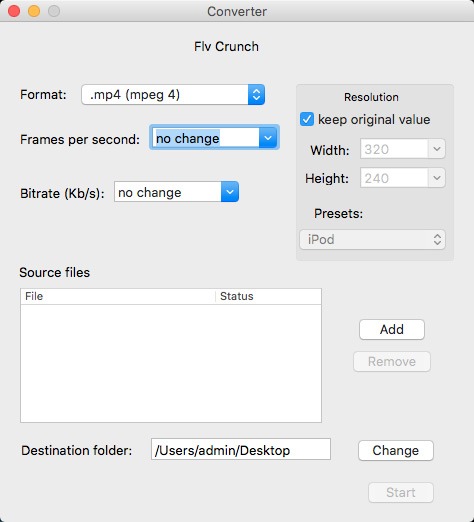
Task: Click the File column header
Action: click(118, 296)
